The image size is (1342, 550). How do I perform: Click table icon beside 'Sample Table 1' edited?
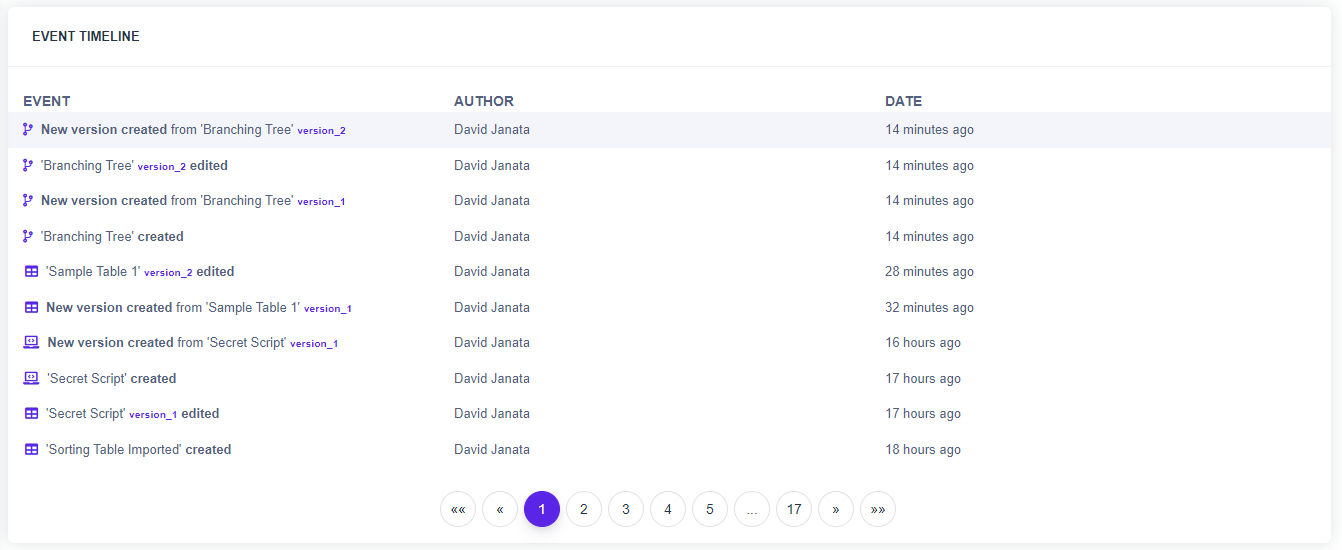pyautogui.click(x=31, y=272)
